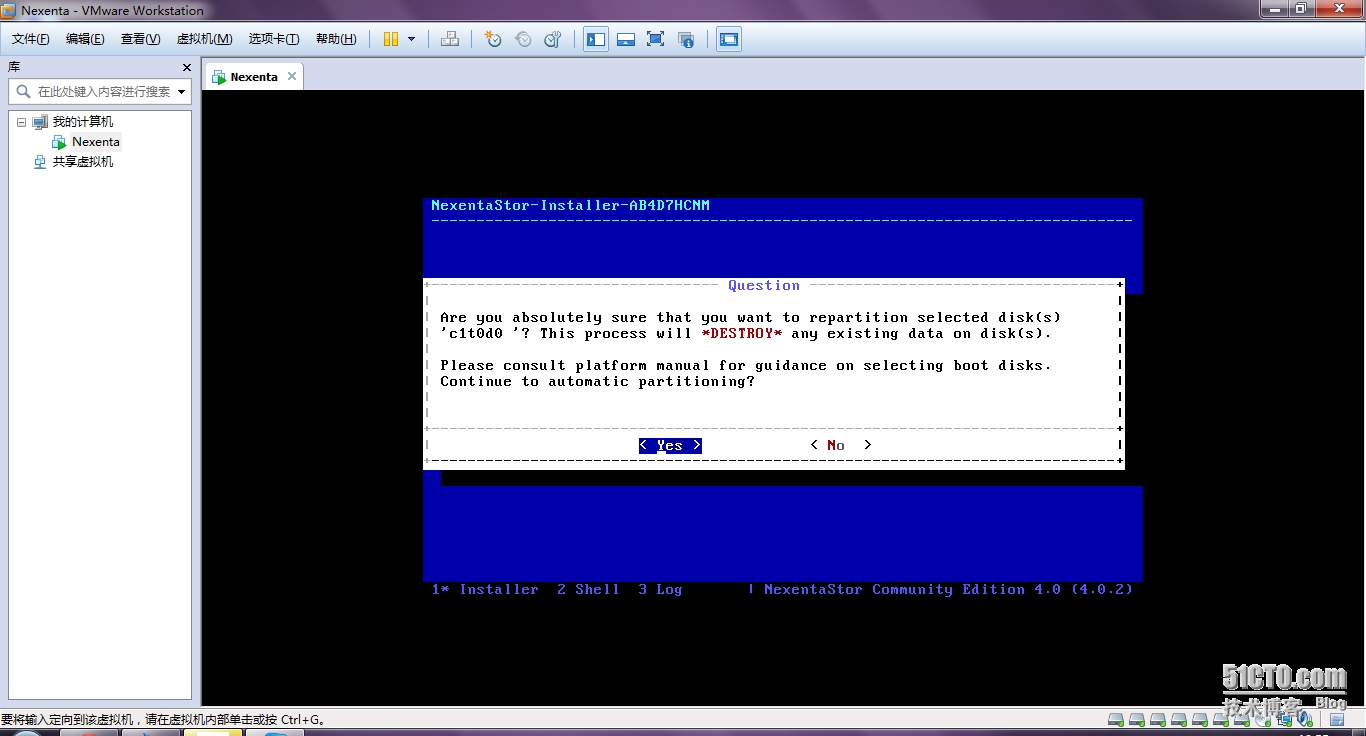Image resolution: width=1366 pixels, height=736 pixels.
Task: Click the VMware Workstation title bar app icon
Action: pyautogui.click(x=9, y=11)
